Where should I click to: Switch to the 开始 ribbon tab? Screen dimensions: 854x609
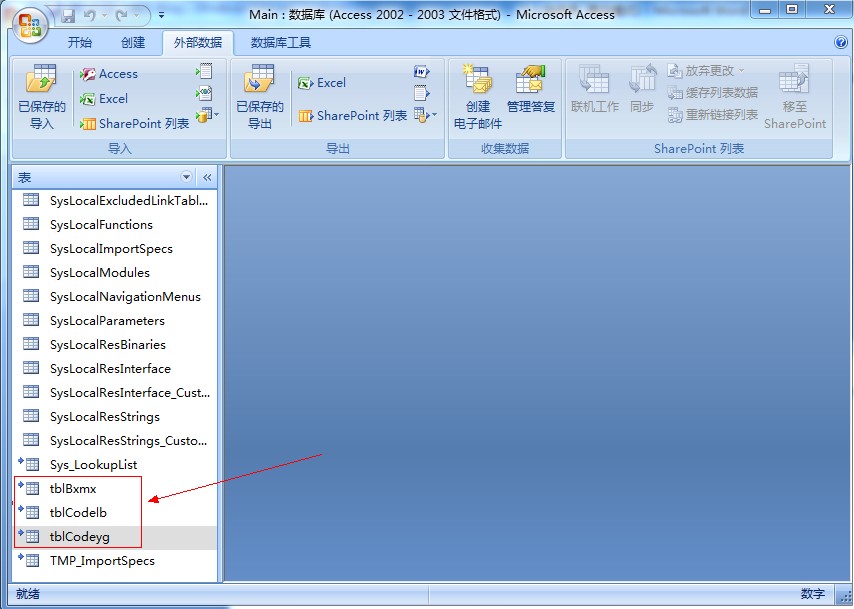(80, 42)
